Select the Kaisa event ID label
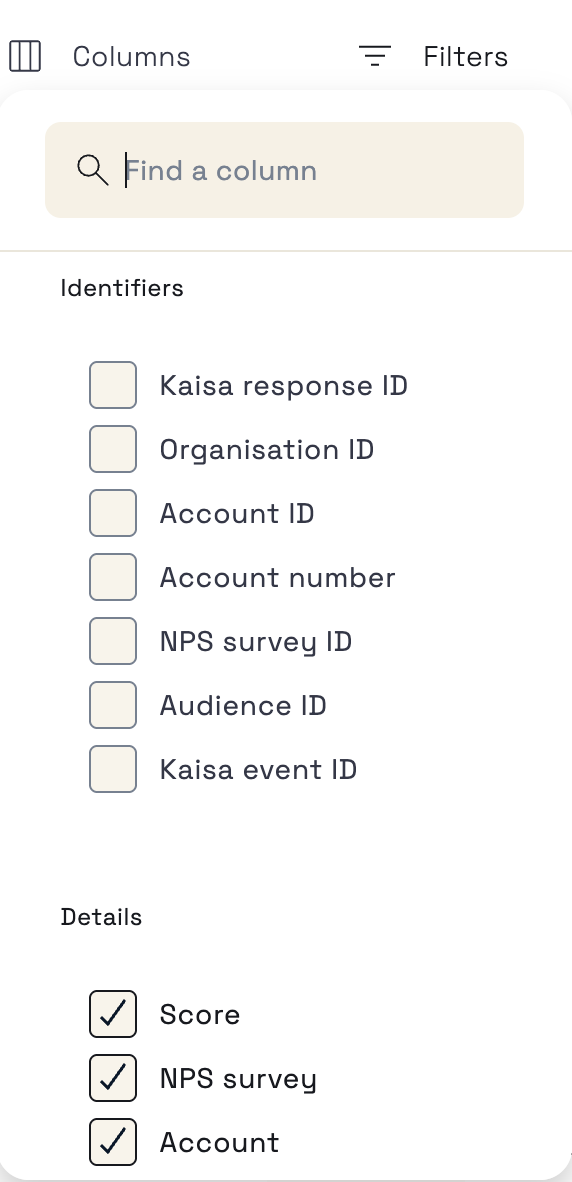572x1182 pixels. pyautogui.click(x=258, y=770)
